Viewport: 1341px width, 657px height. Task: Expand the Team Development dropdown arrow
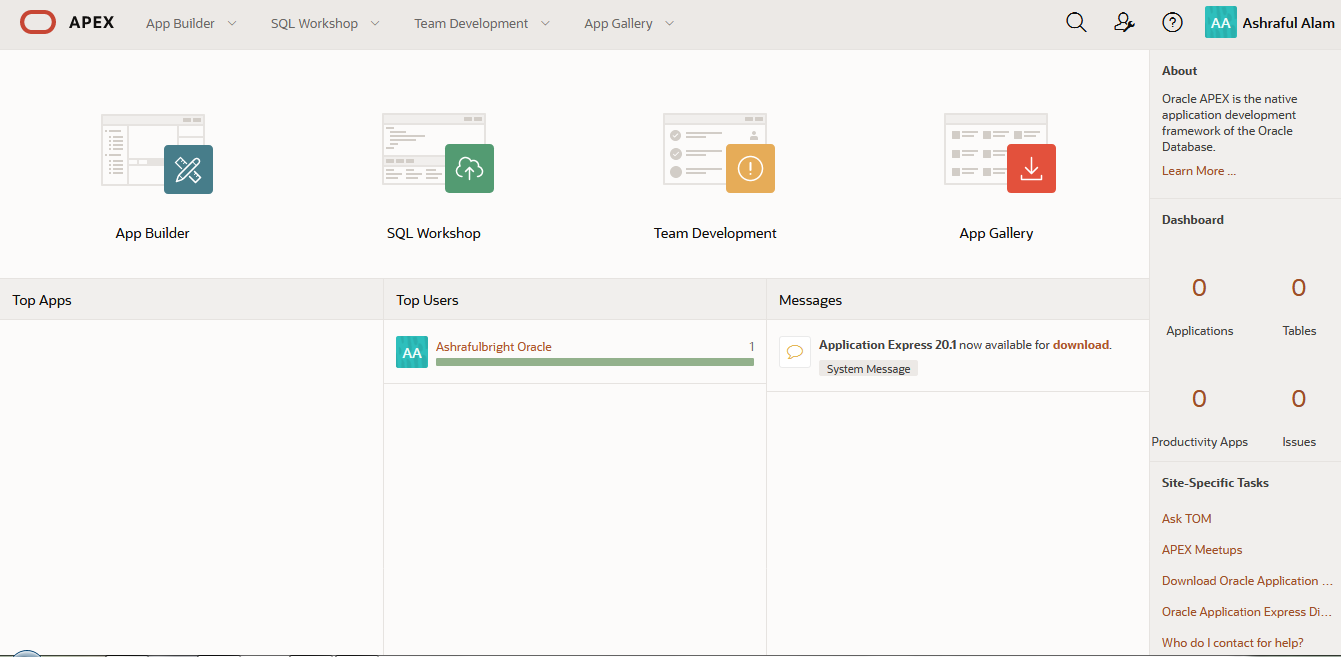tap(545, 23)
